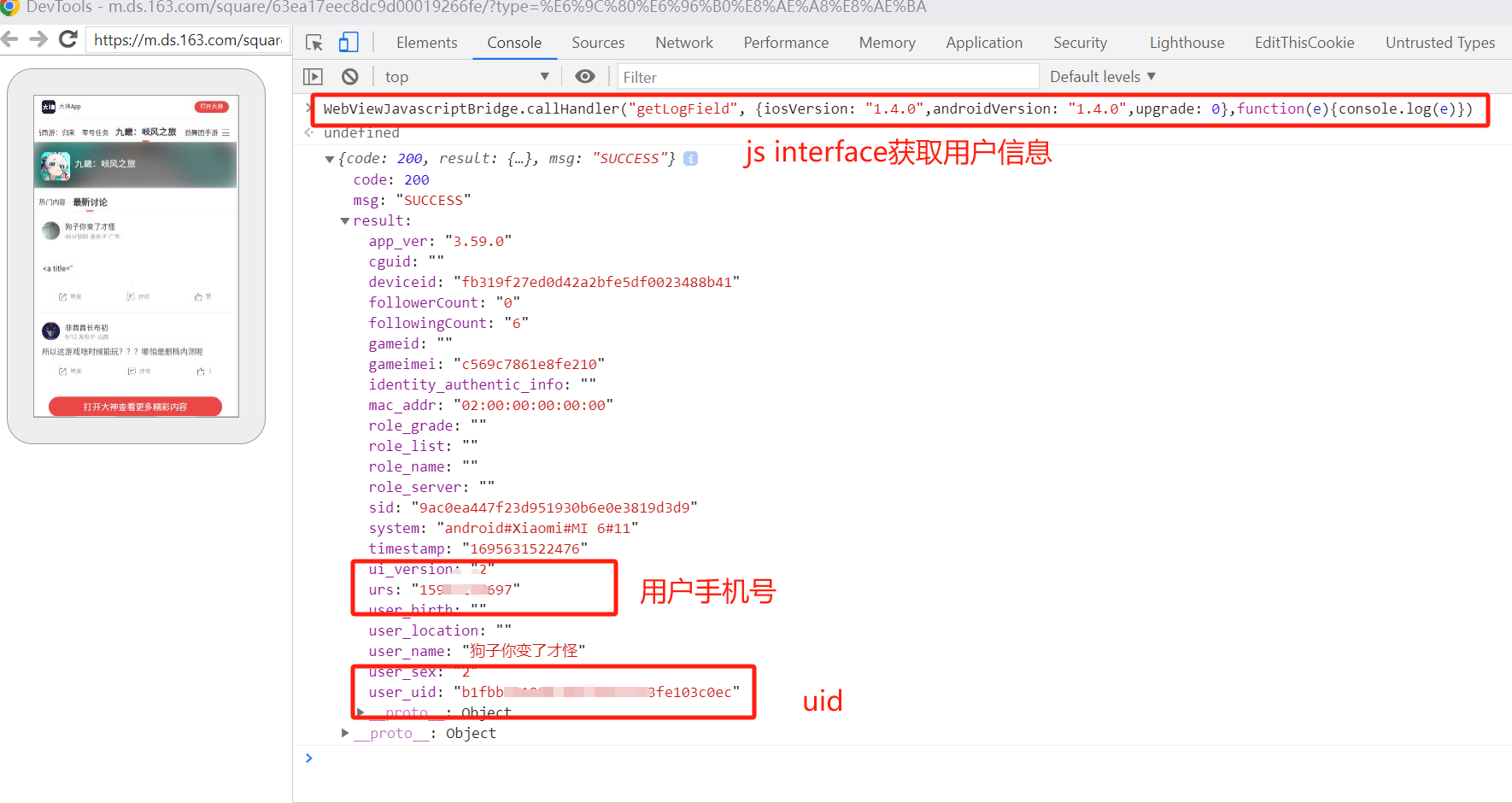The image size is (1512, 803).
Task: Click the browser back arrow
Action: 9,39
